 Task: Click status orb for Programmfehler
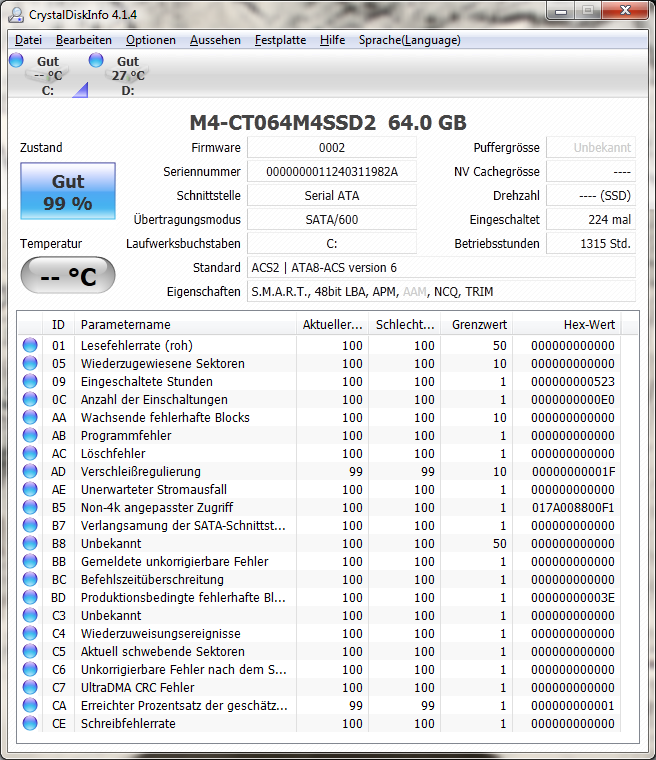[x=30, y=435]
